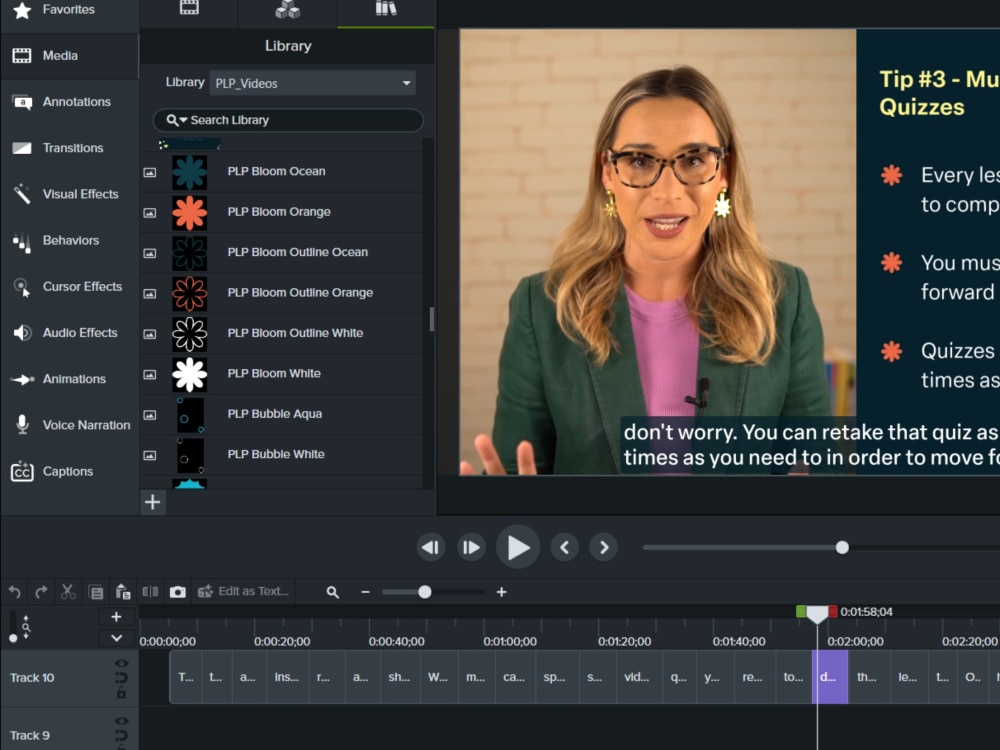1000x750 pixels.
Task: Select the PLP Bloom Ocean asset
Action: click(281, 172)
